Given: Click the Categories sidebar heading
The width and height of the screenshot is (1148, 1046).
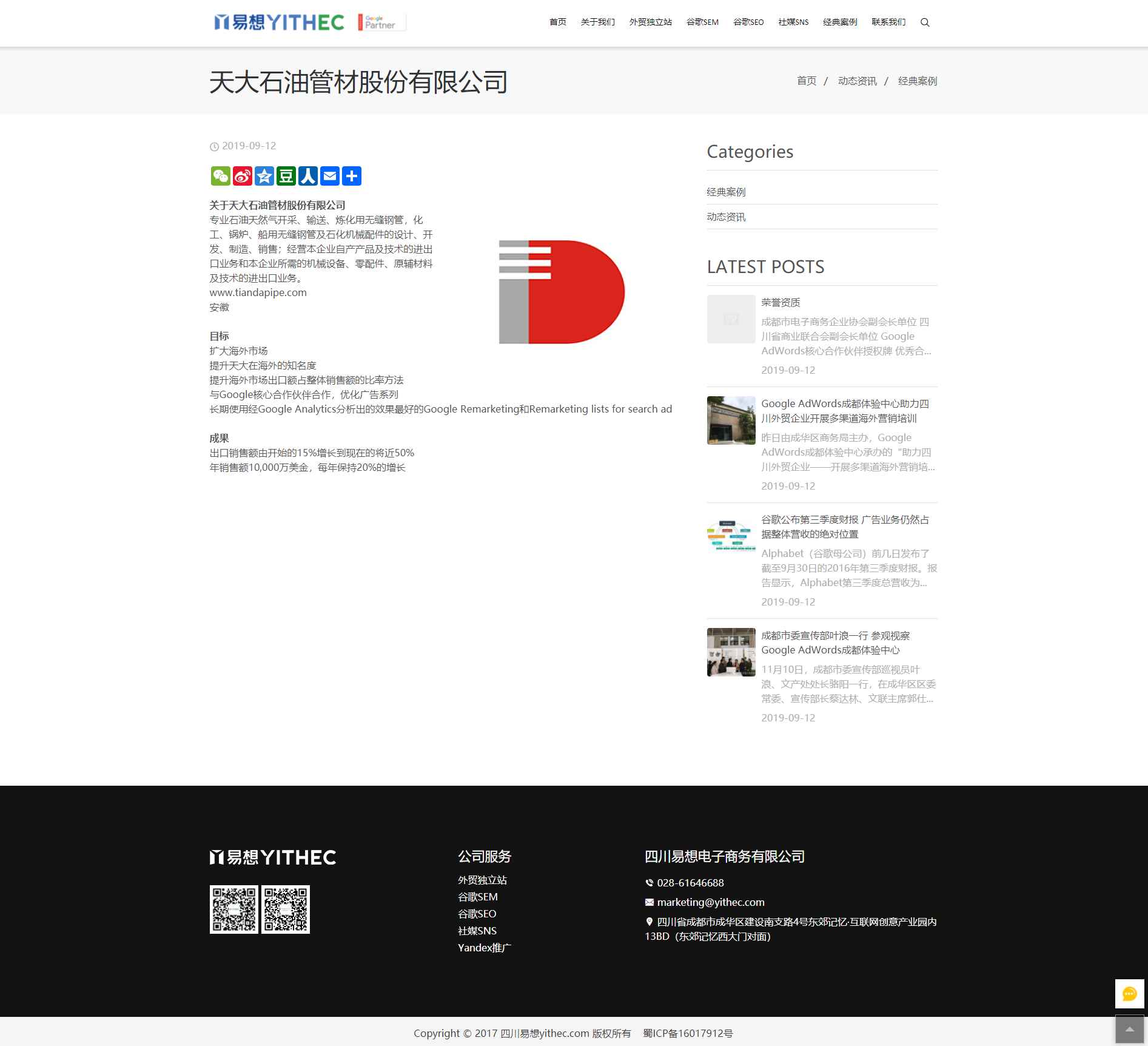Looking at the screenshot, I should (x=750, y=152).
